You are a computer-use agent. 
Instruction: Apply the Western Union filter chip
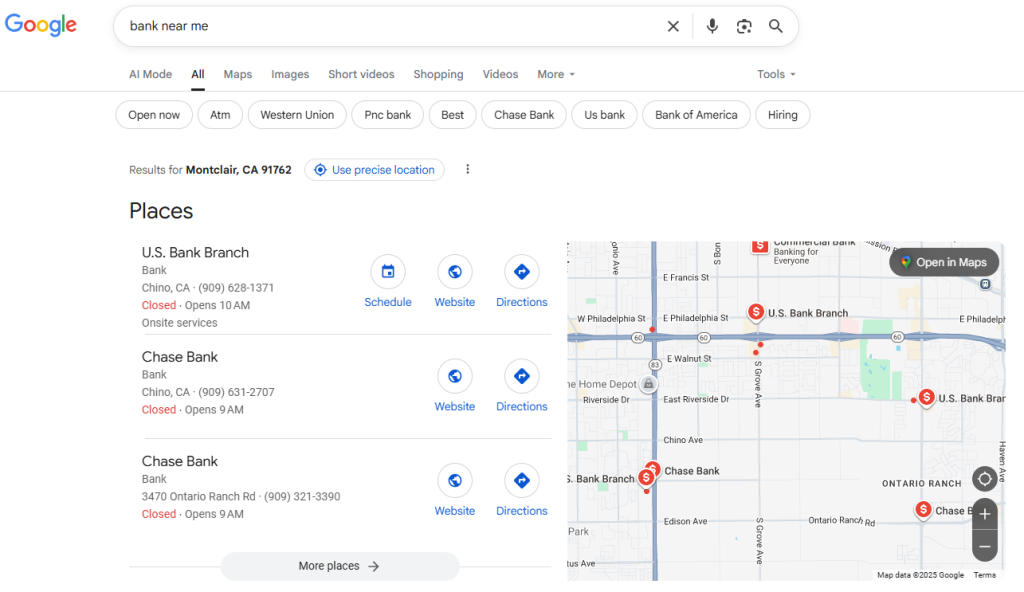[x=297, y=115]
